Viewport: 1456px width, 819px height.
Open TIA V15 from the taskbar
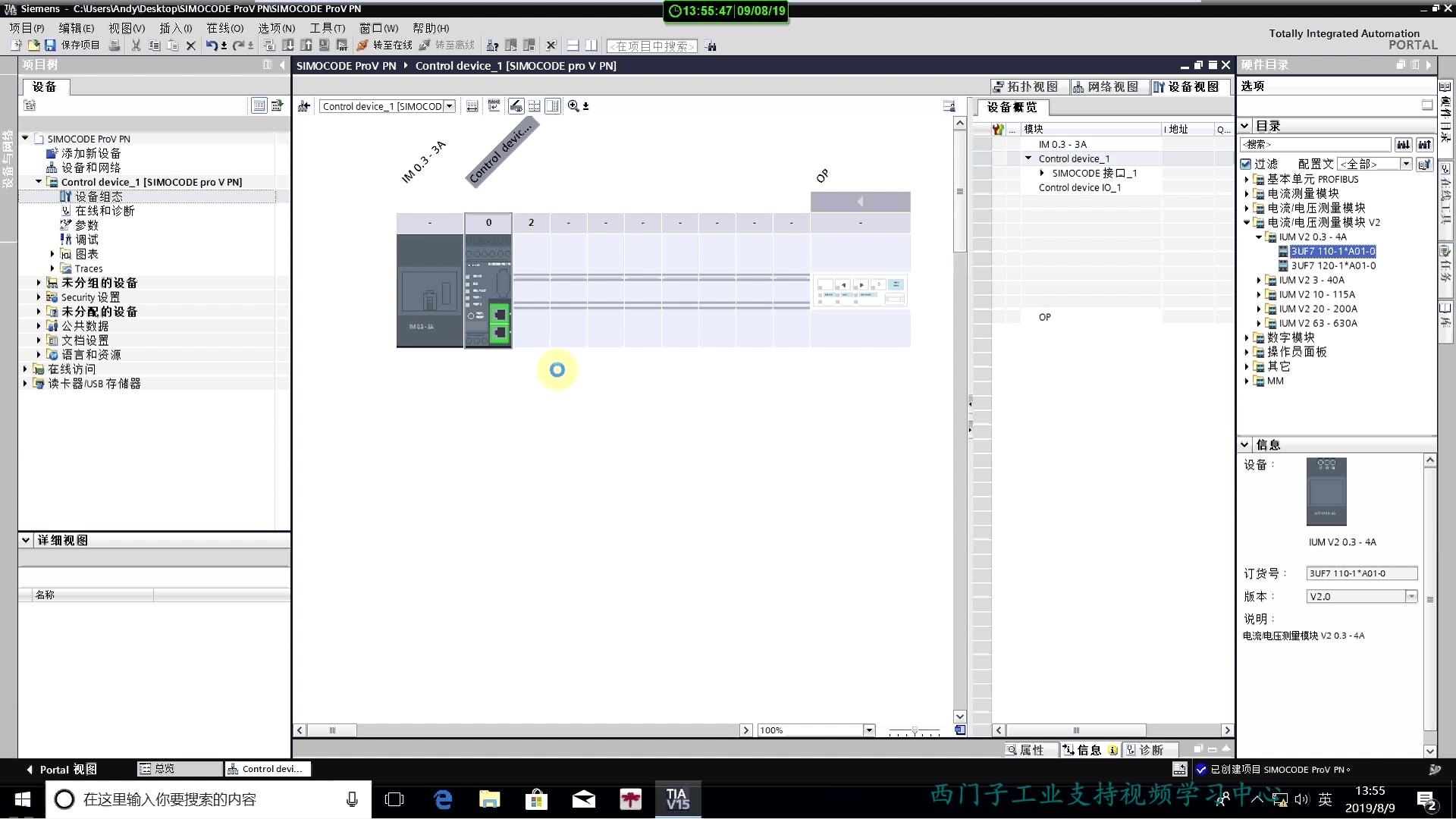(677, 799)
